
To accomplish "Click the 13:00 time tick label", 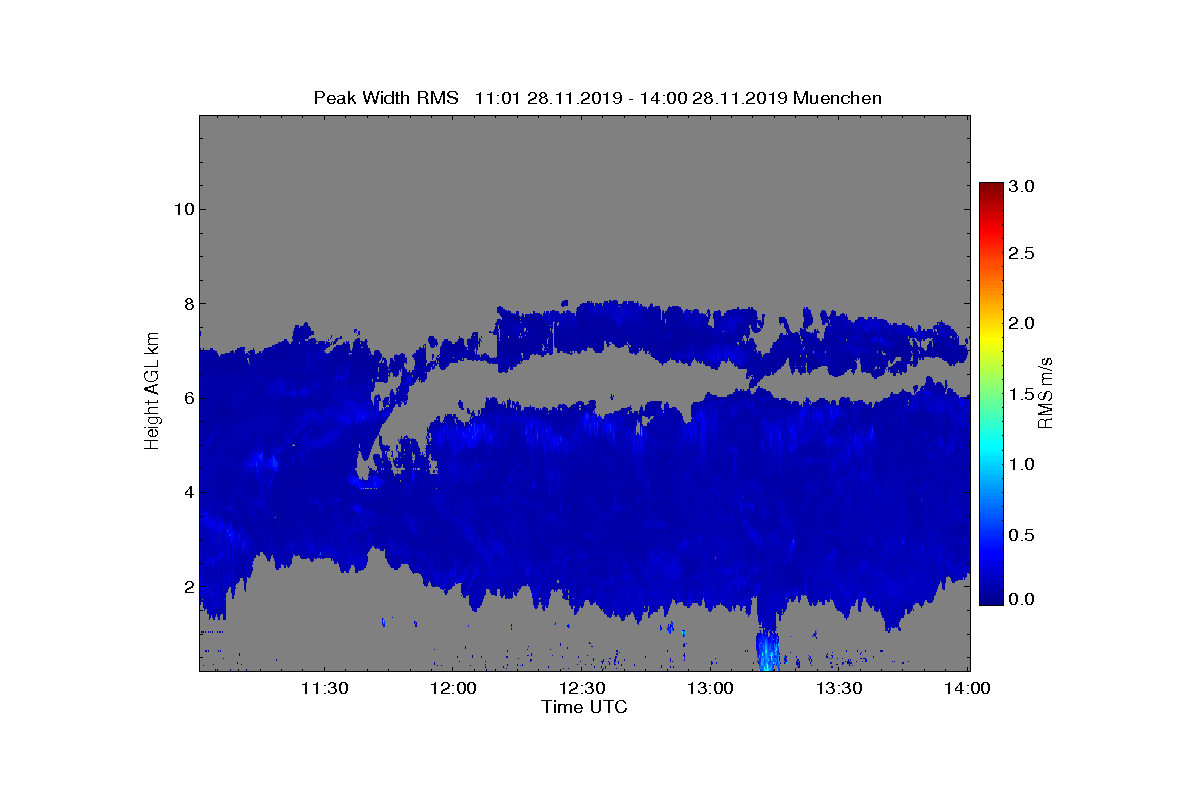I will (x=711, y=688).
